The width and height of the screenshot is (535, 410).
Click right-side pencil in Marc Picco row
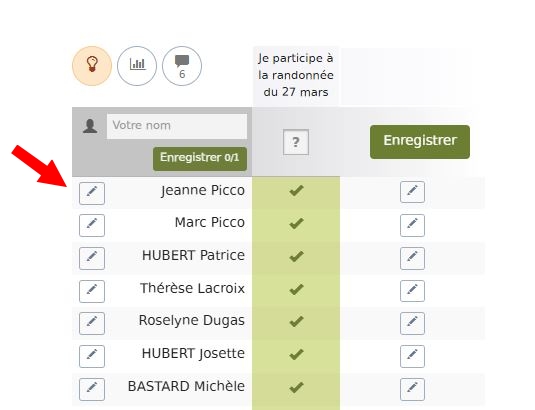[x=412, y=225]
